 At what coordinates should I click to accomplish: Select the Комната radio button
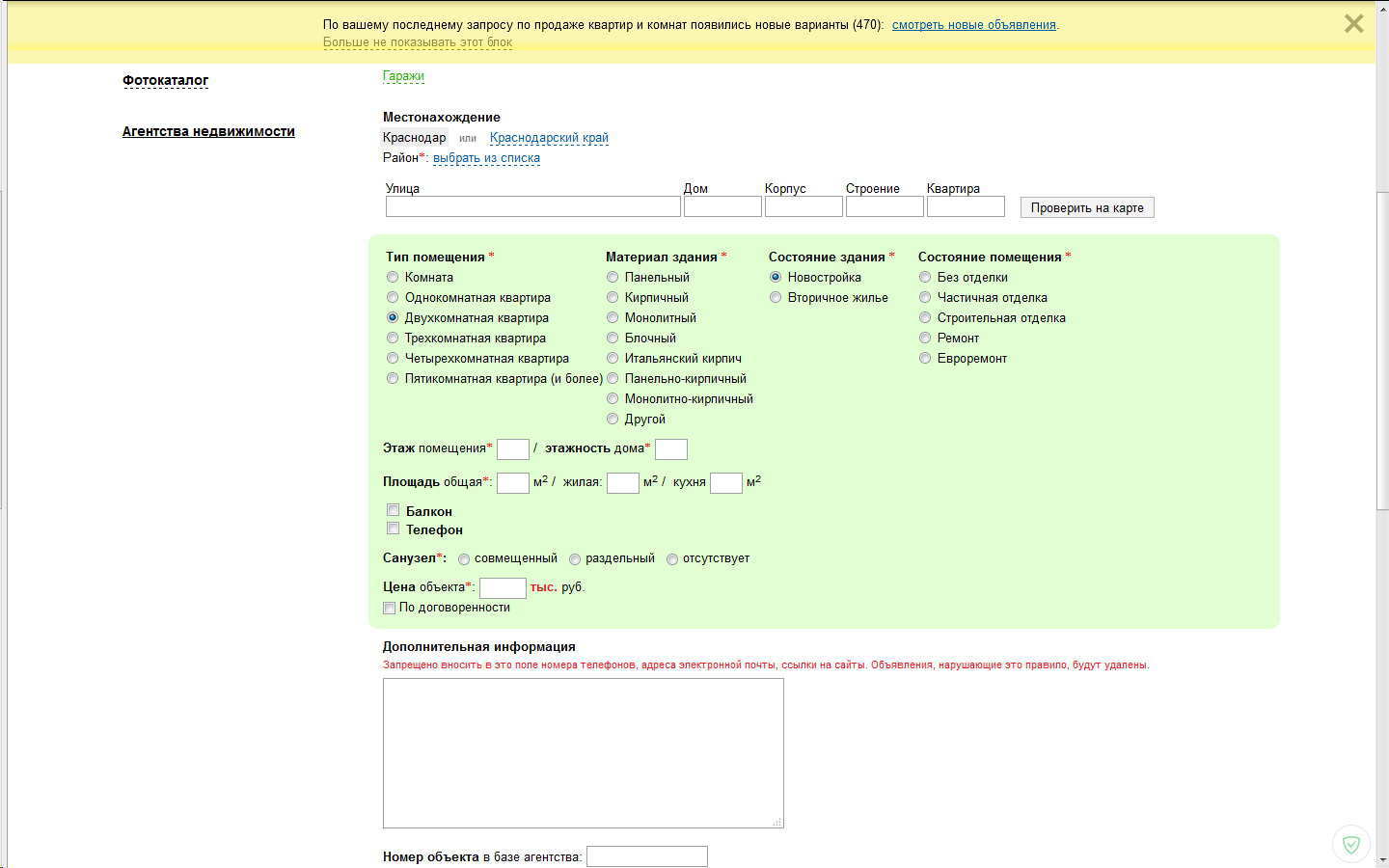pyautogui.click(x=393, y=277)
